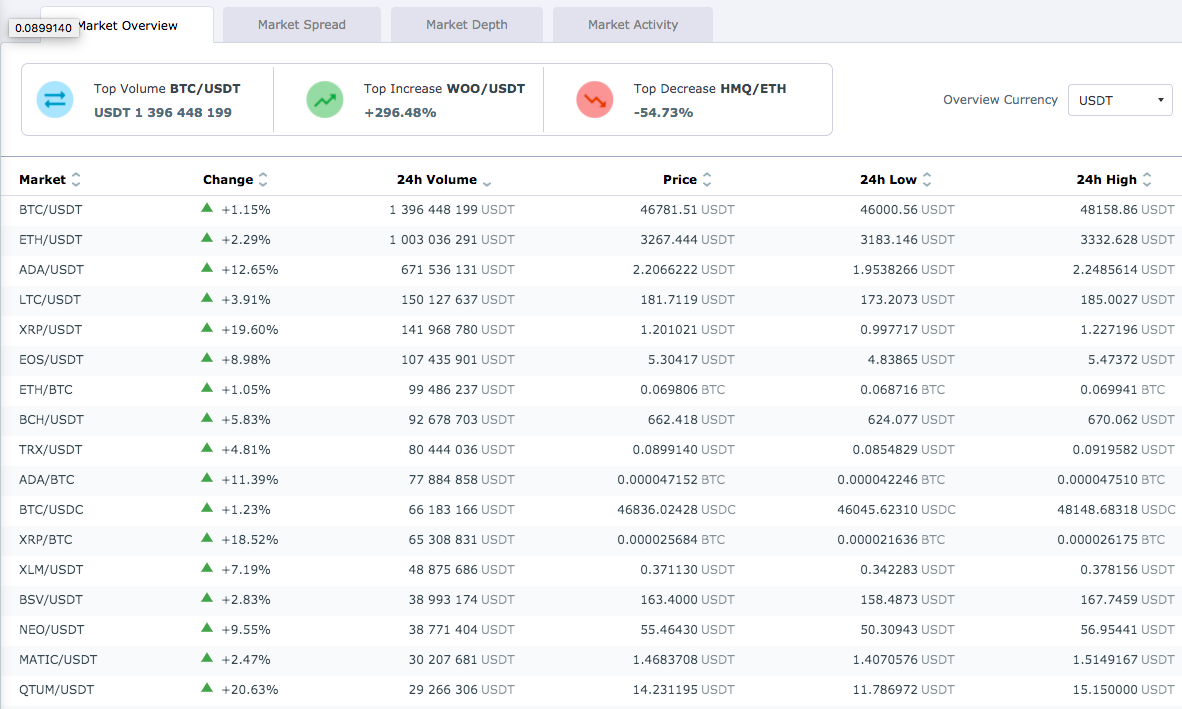Click the blue Top Volume swap icon
Viewport: 1182px width, 709px height.
(x=55, y=99)
